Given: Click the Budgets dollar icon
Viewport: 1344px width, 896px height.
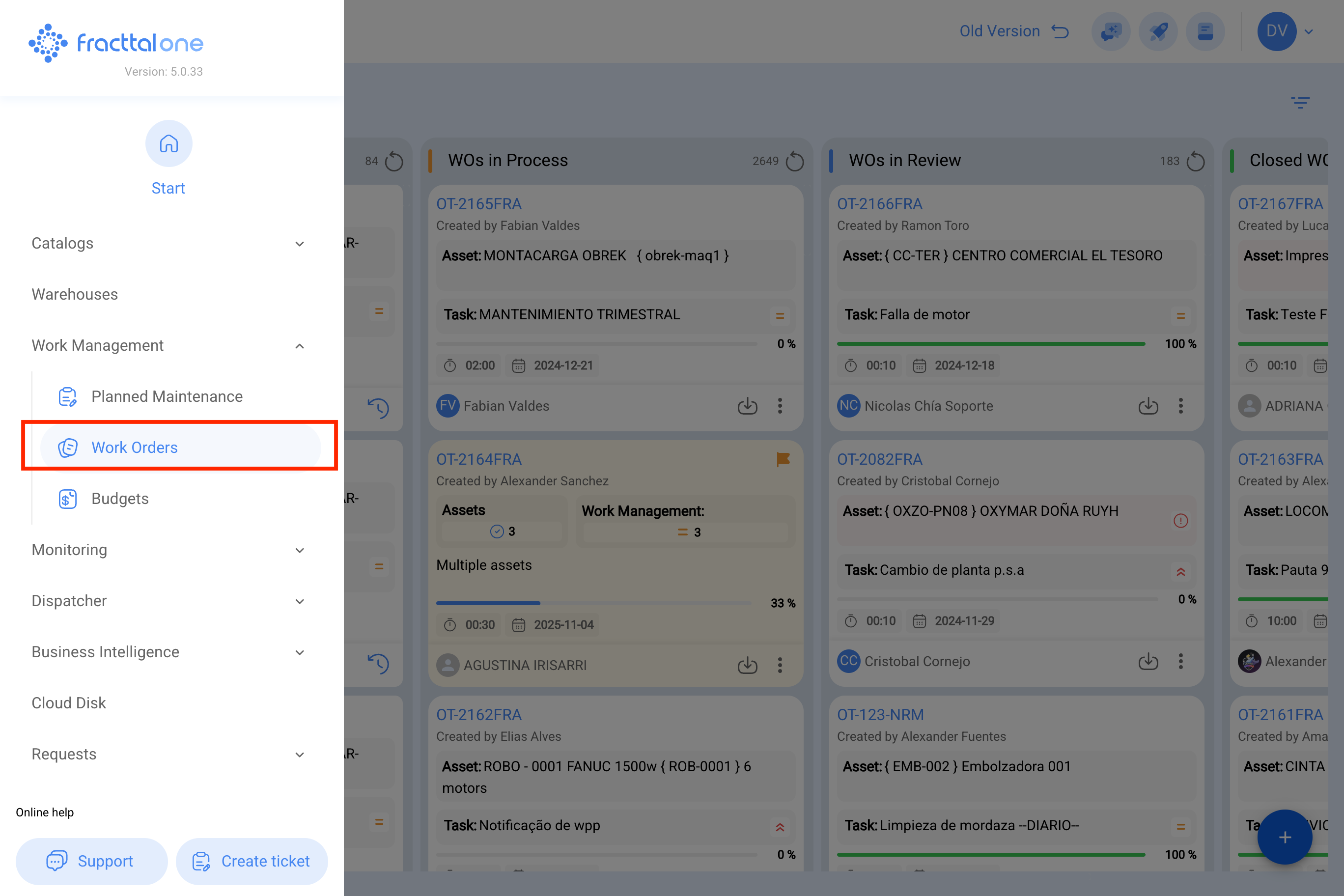Looking at the screenshot, I should pos(67,499).
